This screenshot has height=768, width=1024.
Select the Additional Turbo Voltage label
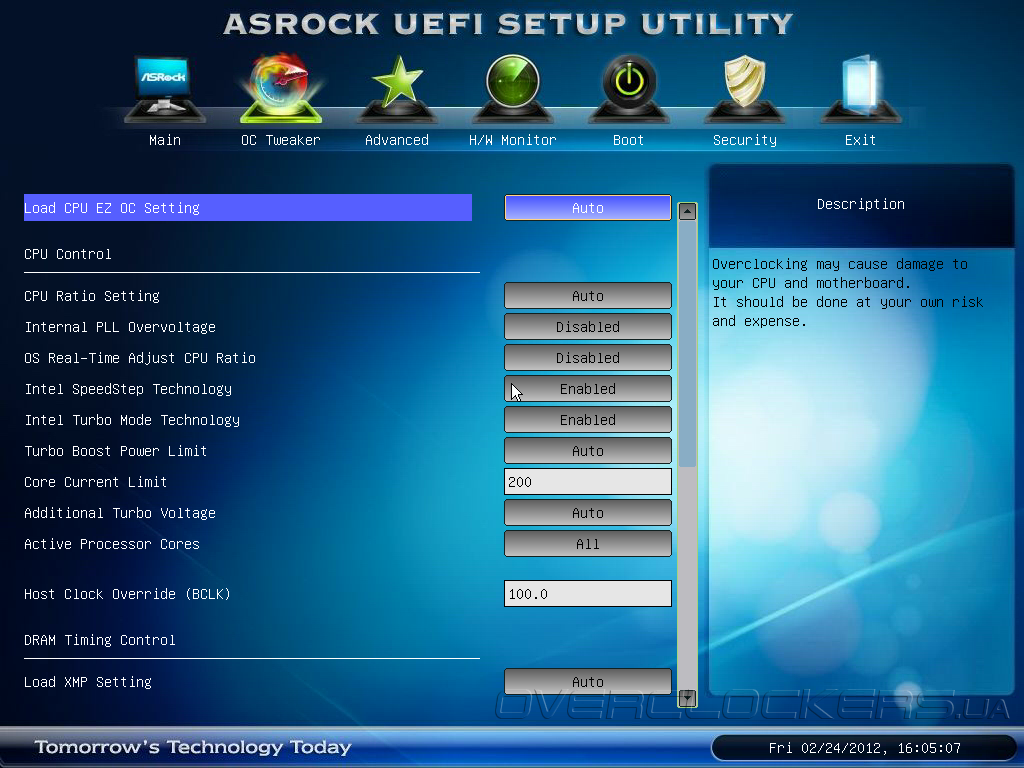coord(120,513)
